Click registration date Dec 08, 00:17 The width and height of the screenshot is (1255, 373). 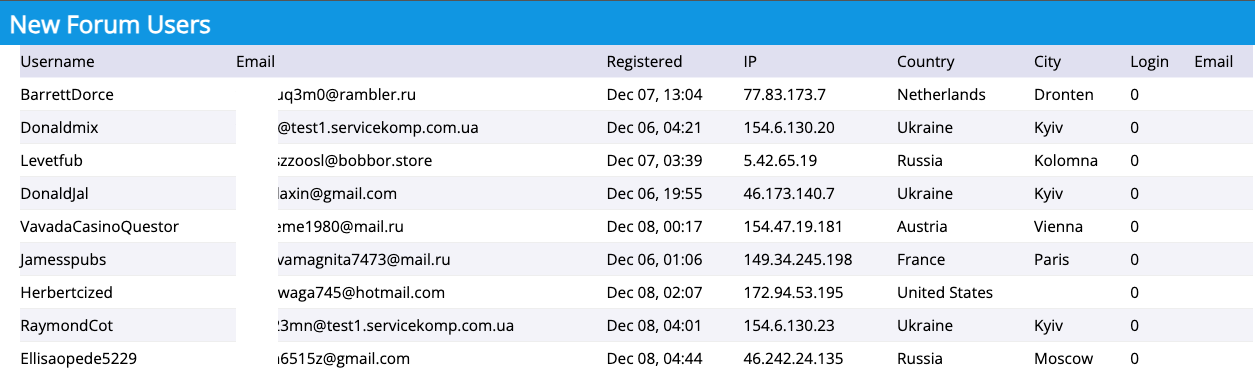click(x=654, y=227)
